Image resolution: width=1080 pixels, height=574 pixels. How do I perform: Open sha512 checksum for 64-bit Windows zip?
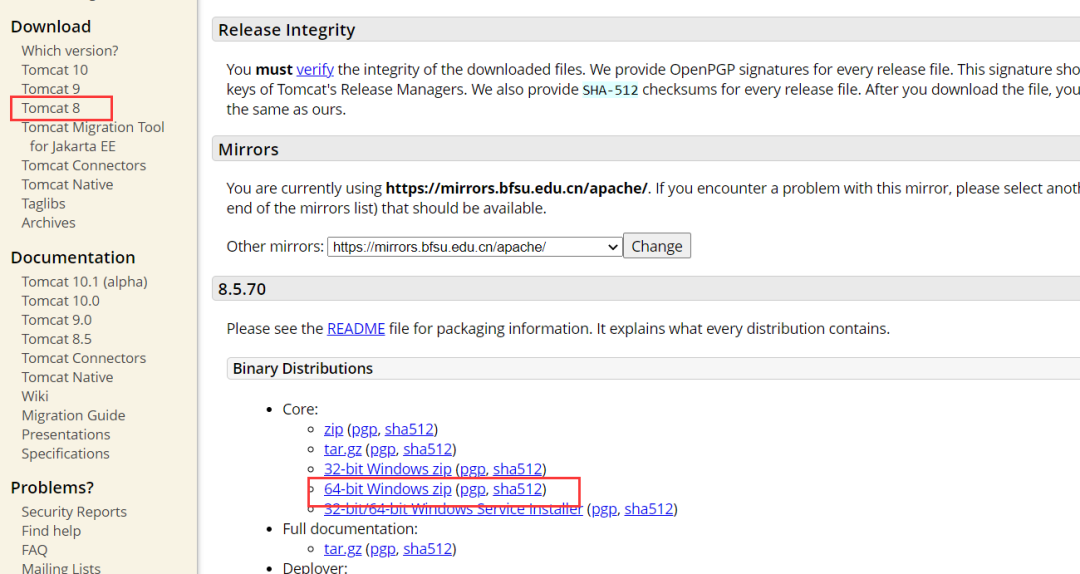point(517,489)
